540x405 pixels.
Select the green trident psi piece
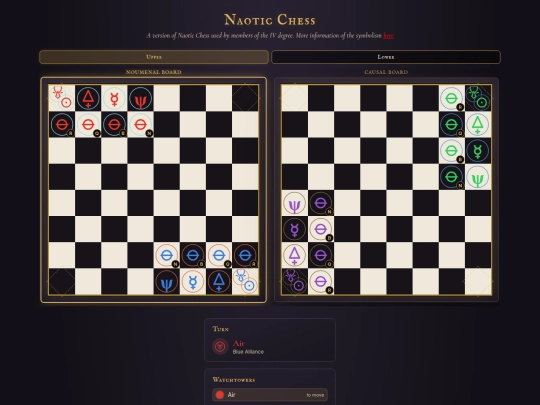[478, 177]
